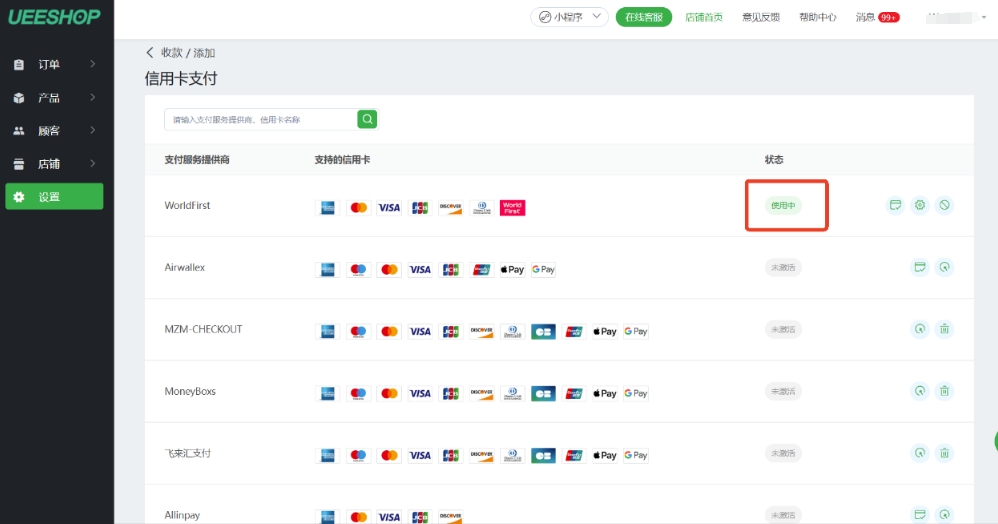Open the 小程序 dropdown
This screenshot has width=998, height=524.
[569, 17]
